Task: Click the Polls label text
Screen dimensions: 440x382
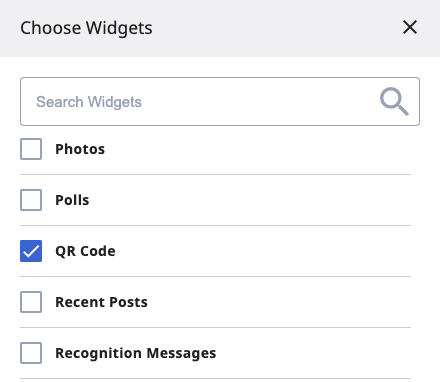Action: point(72,200)
